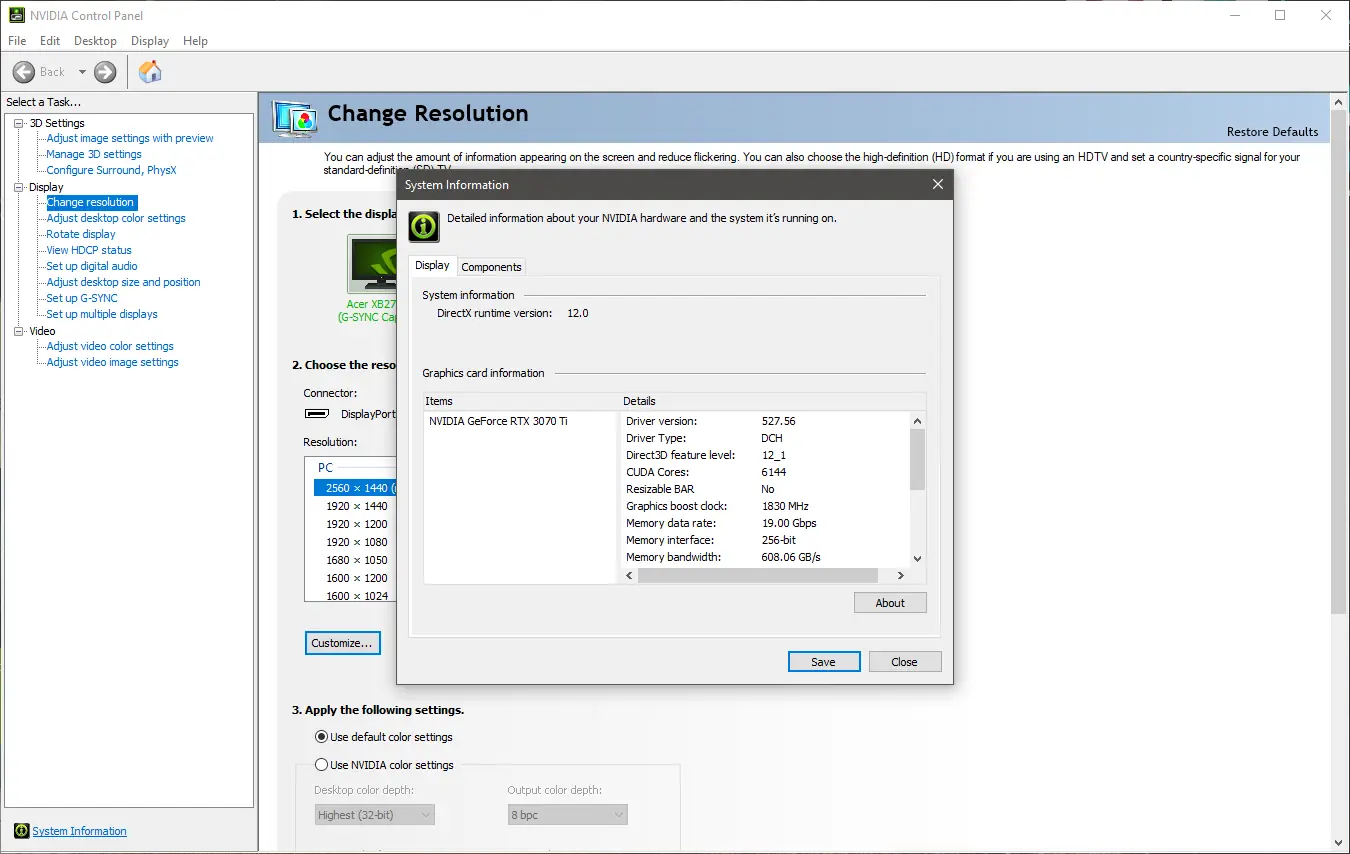Open Configure Surround, PhysX

click(x=111, y=170)
